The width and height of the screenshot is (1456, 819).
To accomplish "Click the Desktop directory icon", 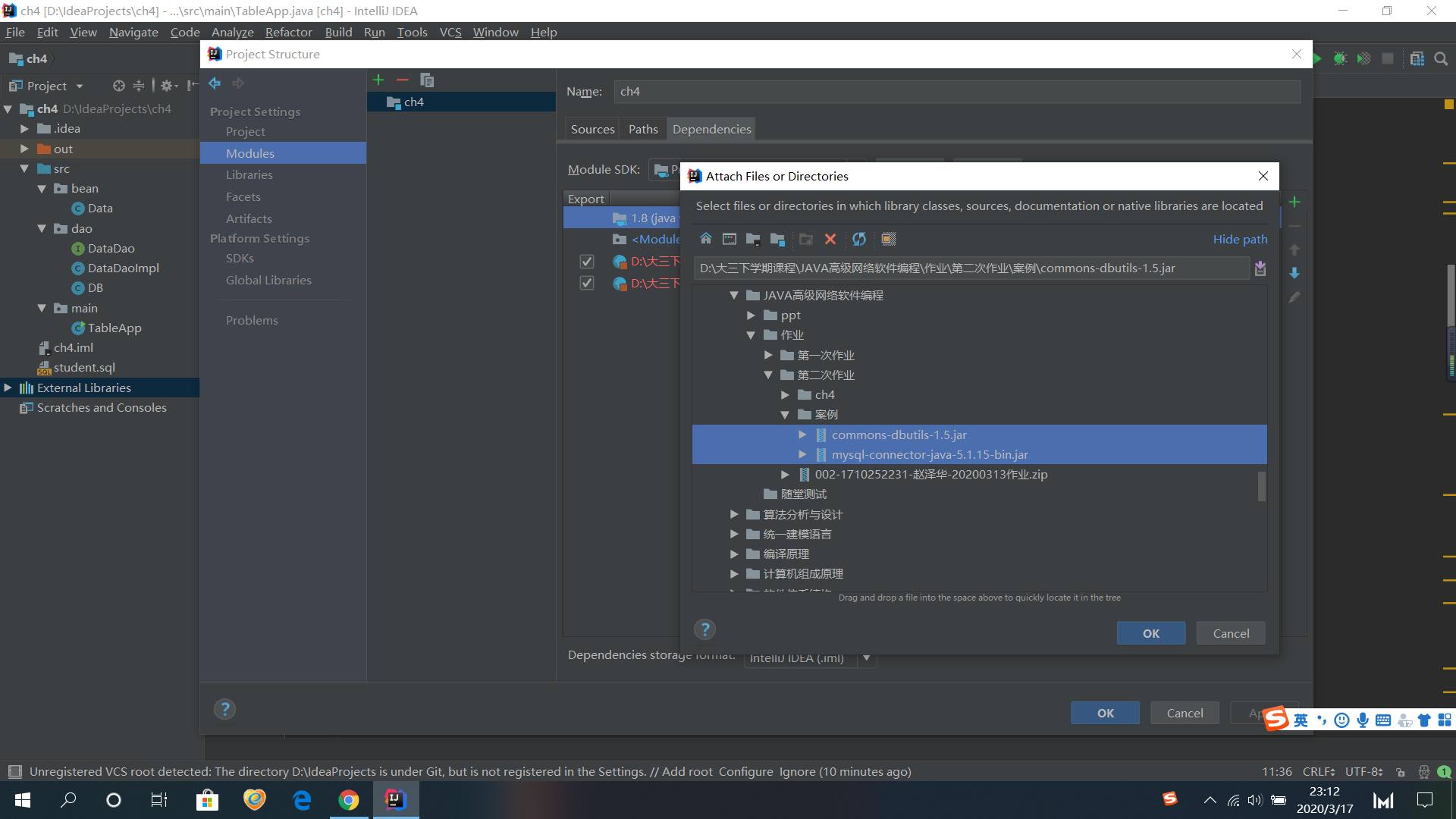I will pos(729,239).
